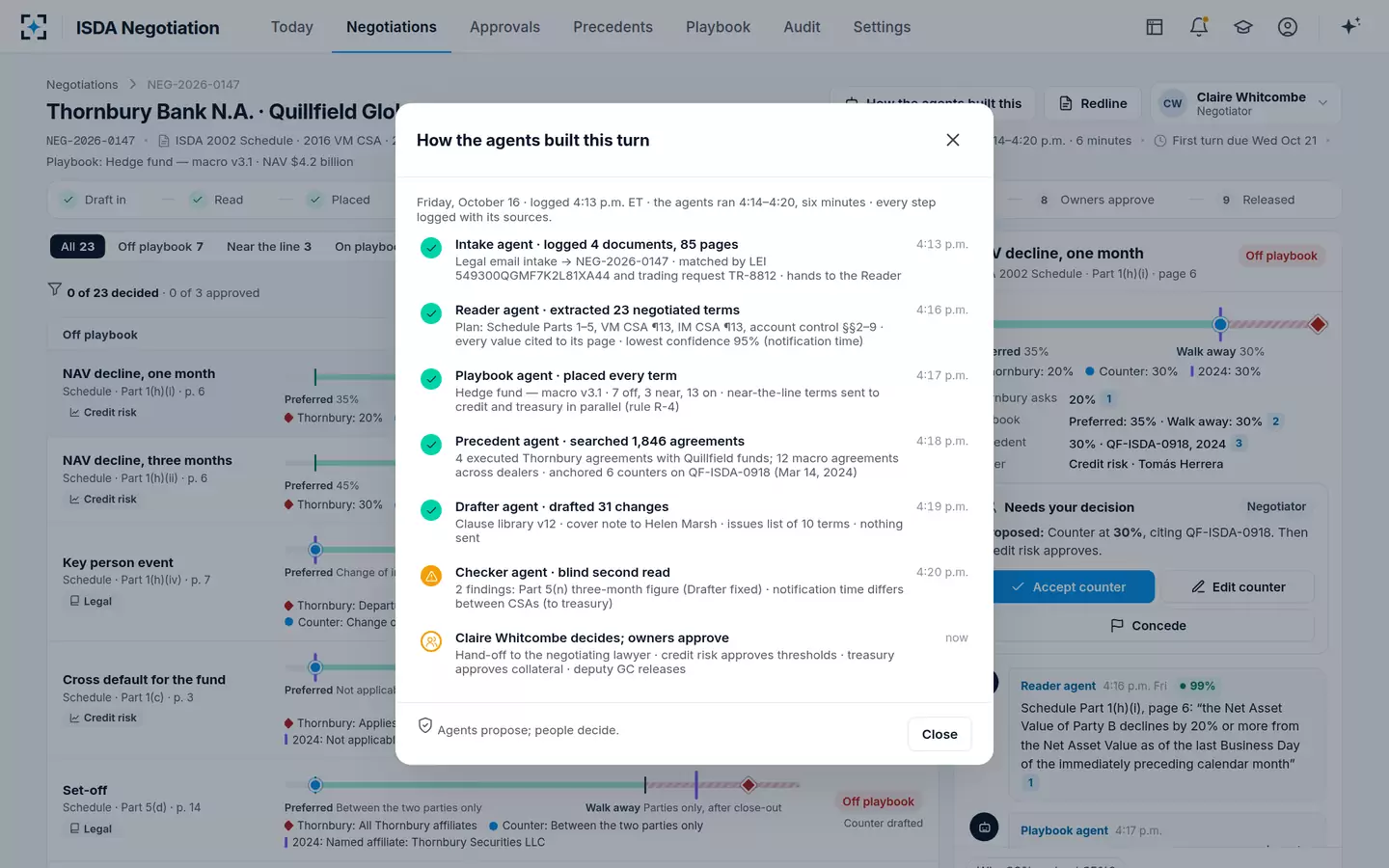This screenshot has height=868, width=1389.
Task: Click the shield icon beside Agents propose
Action: tap(425, 725)
